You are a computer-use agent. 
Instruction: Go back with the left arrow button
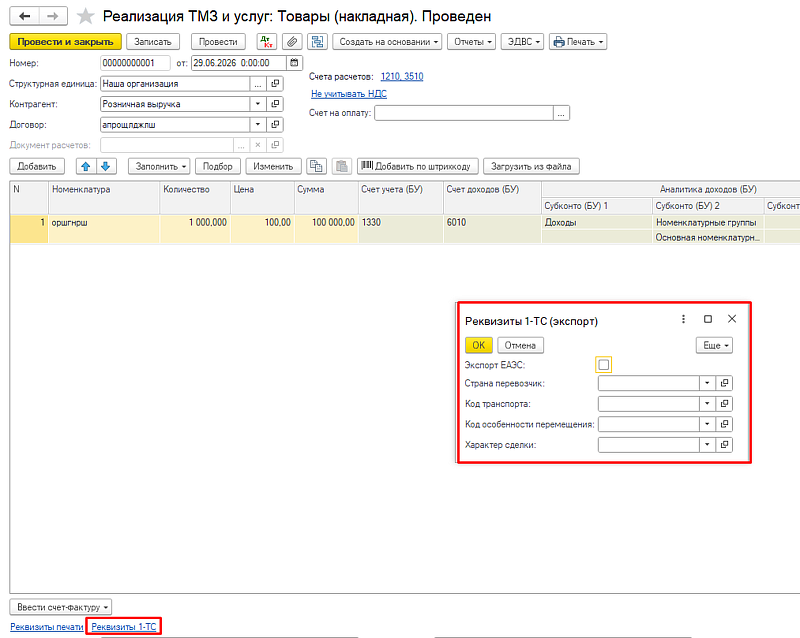pos(24,16)
